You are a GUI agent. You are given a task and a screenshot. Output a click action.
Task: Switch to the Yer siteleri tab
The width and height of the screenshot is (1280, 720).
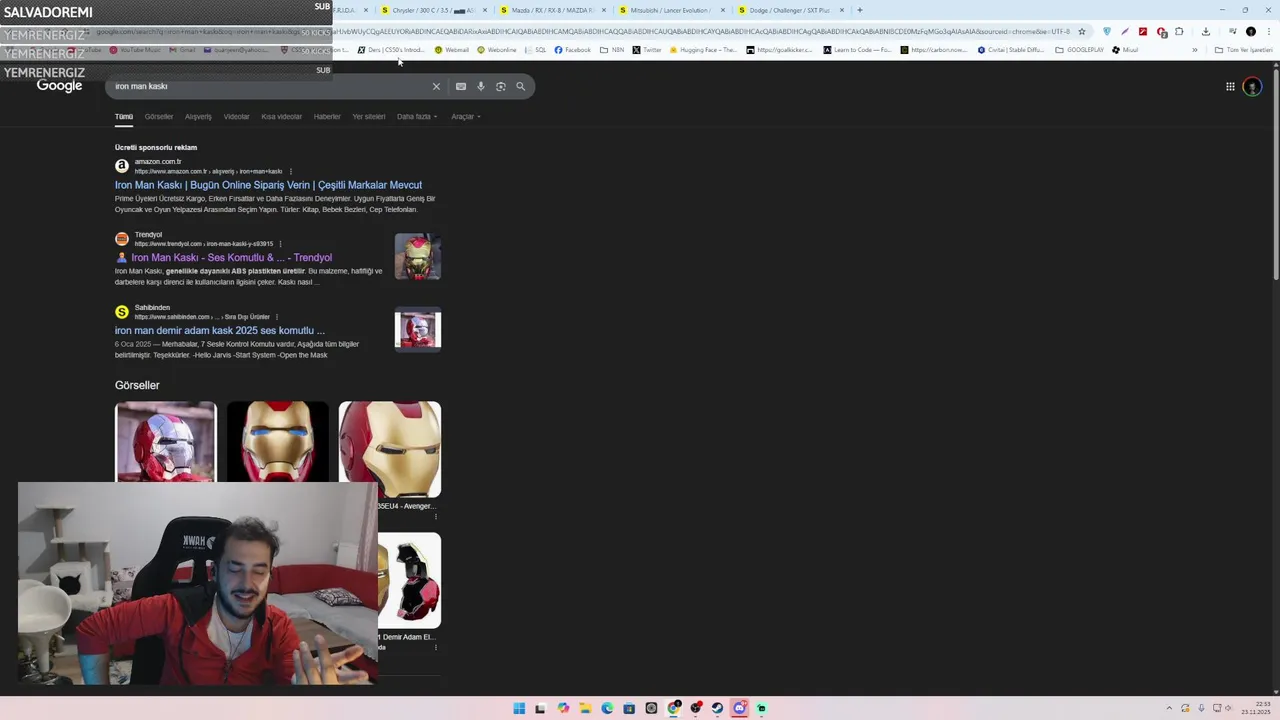click(369, 116)
